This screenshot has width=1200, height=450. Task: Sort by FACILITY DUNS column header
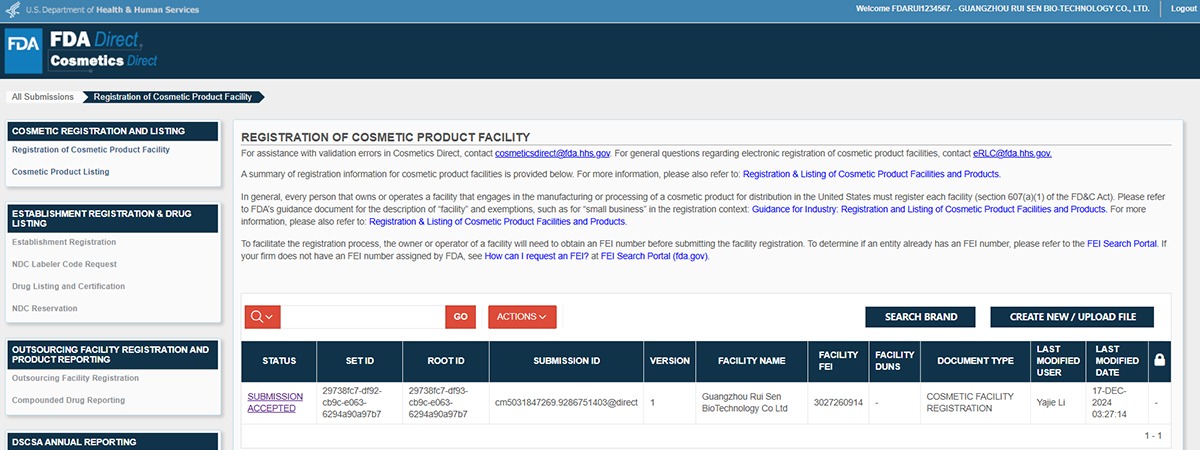(x=894, y=361)
